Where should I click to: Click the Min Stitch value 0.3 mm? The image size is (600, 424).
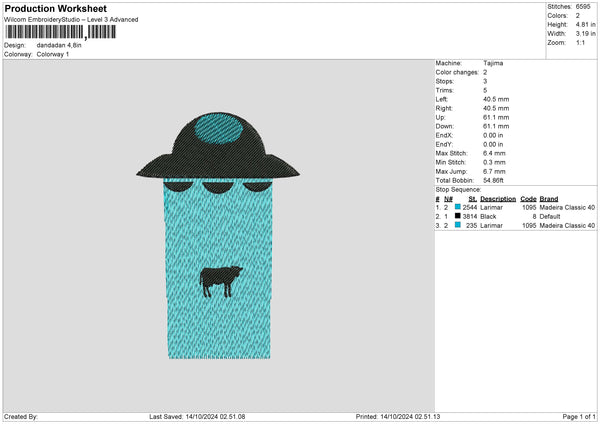tap(494, 162)
